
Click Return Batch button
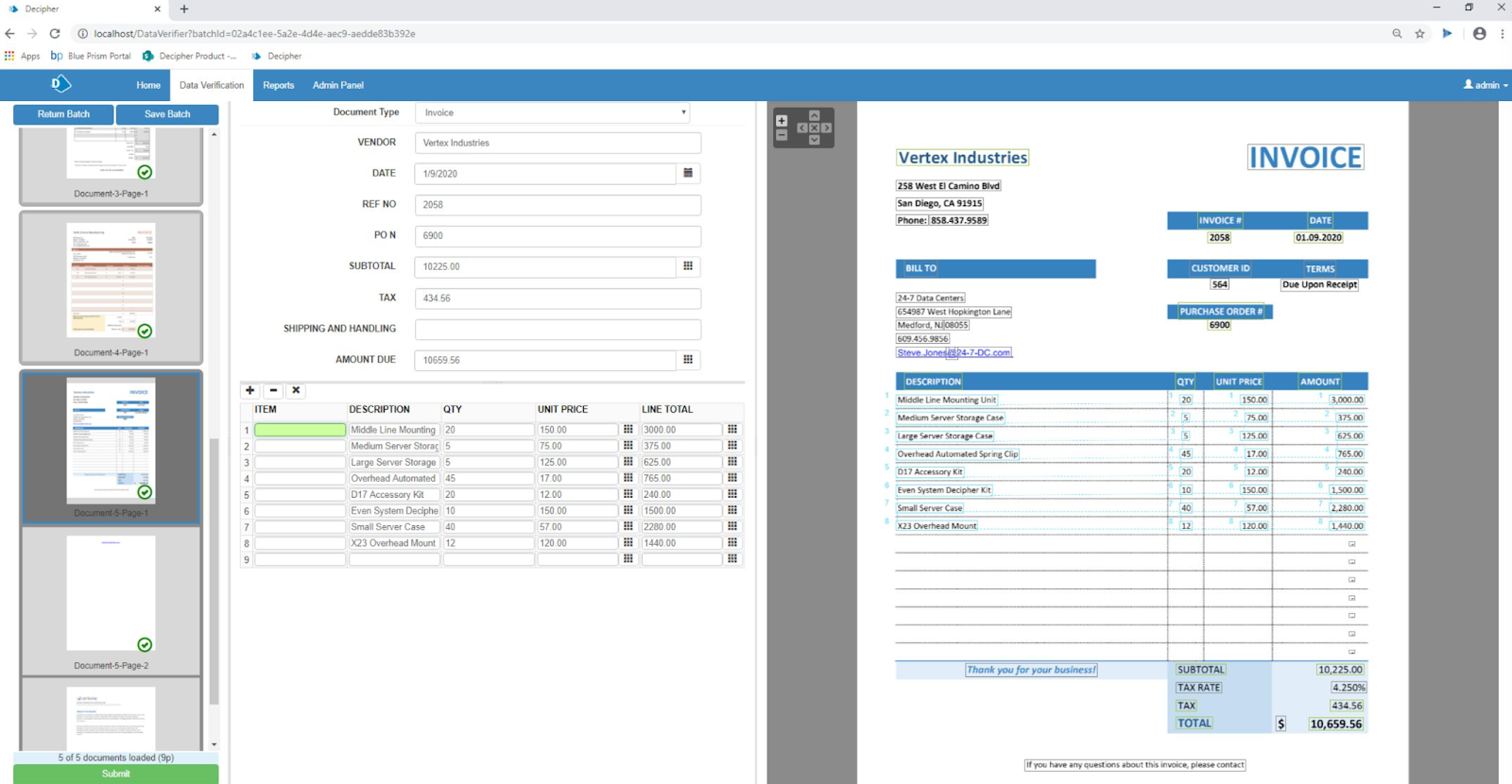click(63, 114)
